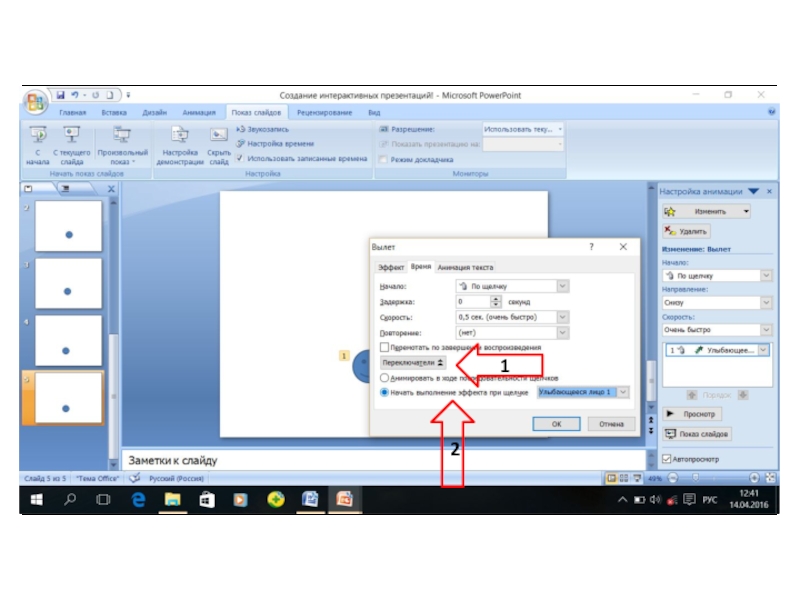Switch to the Эффект tab
This screenshot has height=600, width=800.
pyautogui.click(x=390, y=267)
